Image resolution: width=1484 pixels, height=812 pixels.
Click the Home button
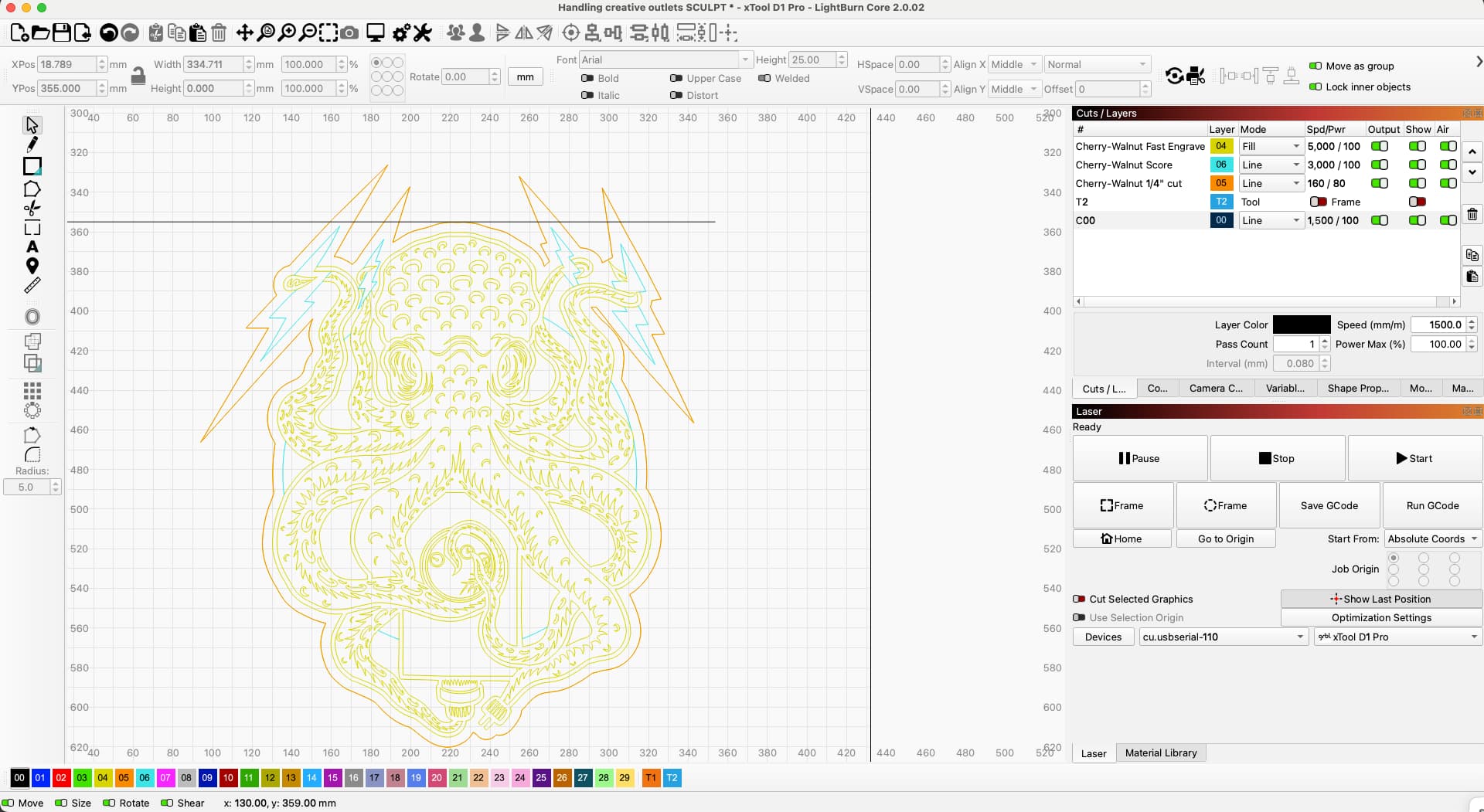click(x=1122, y=539)
